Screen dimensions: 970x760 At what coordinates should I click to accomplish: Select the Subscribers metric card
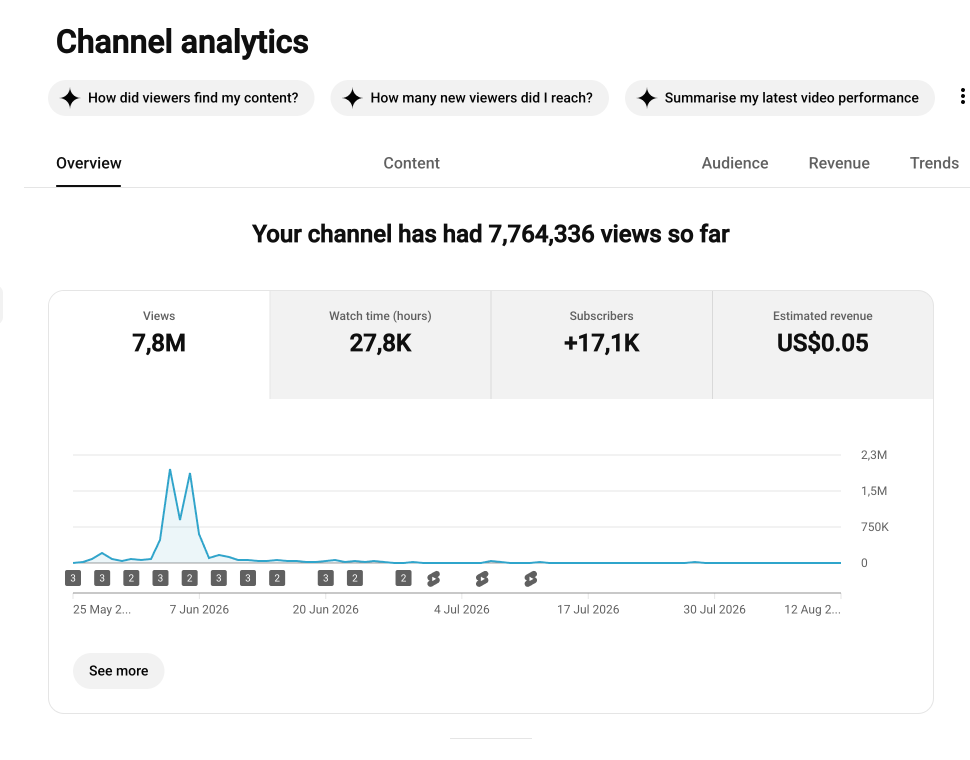pyautogui.click(x=601, y=344)
